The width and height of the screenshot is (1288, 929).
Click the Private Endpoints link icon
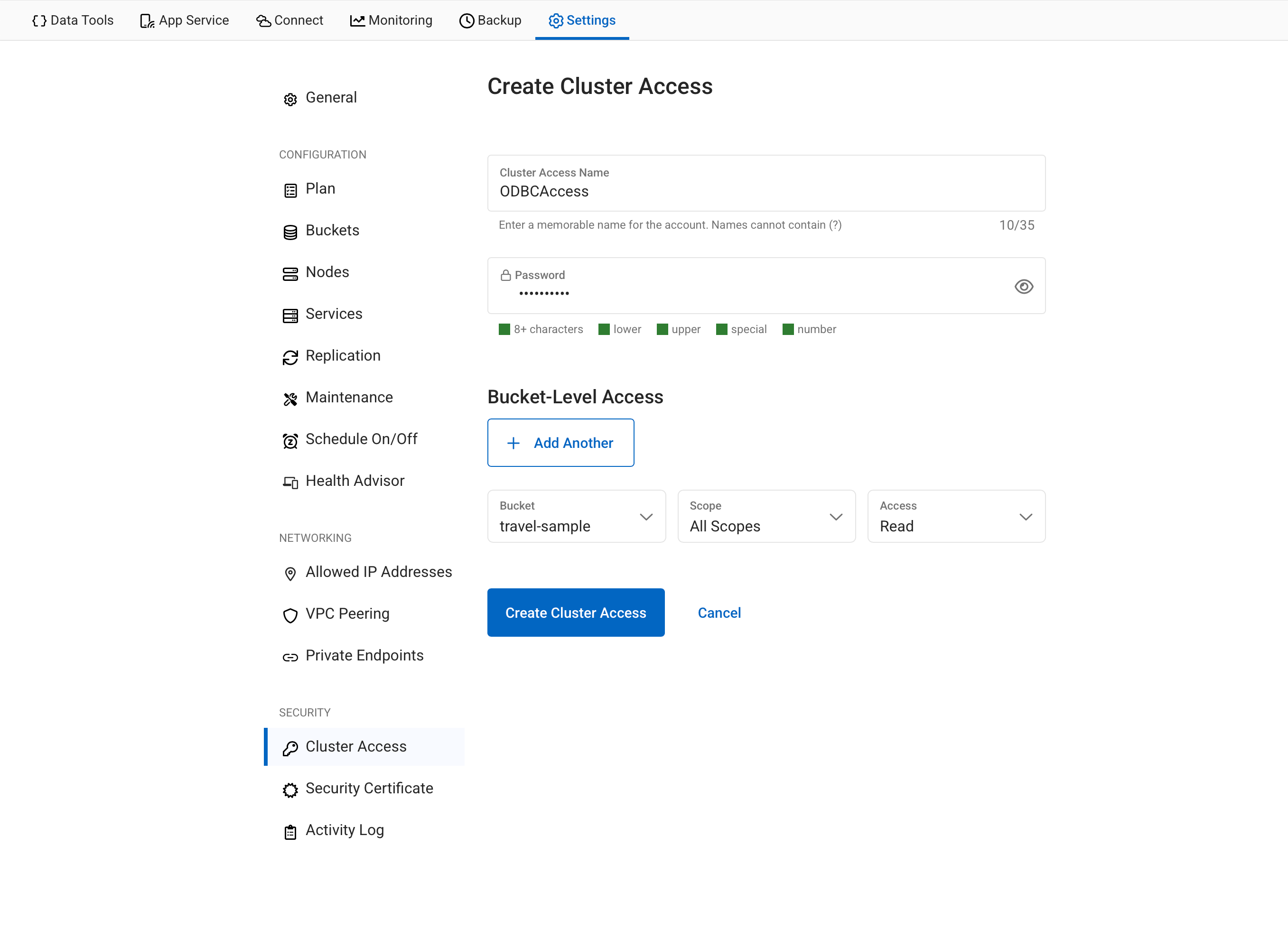click(290, 658)
